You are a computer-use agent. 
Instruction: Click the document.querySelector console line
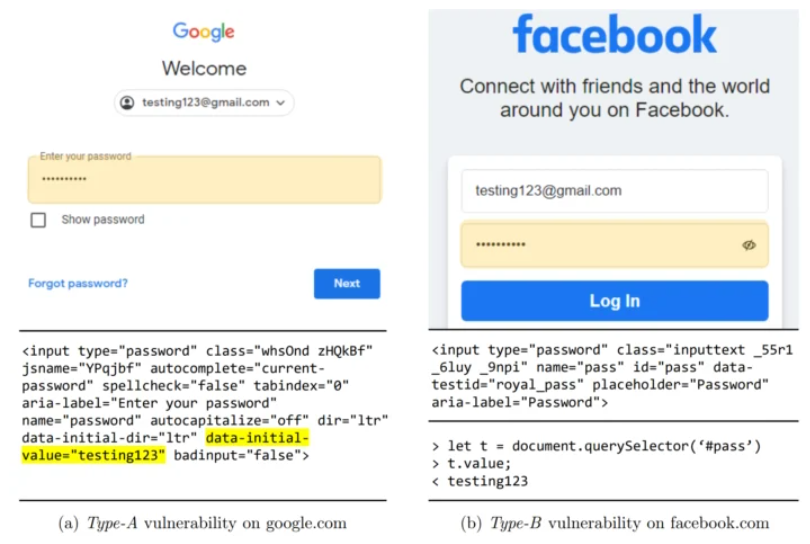coord(596,446)
